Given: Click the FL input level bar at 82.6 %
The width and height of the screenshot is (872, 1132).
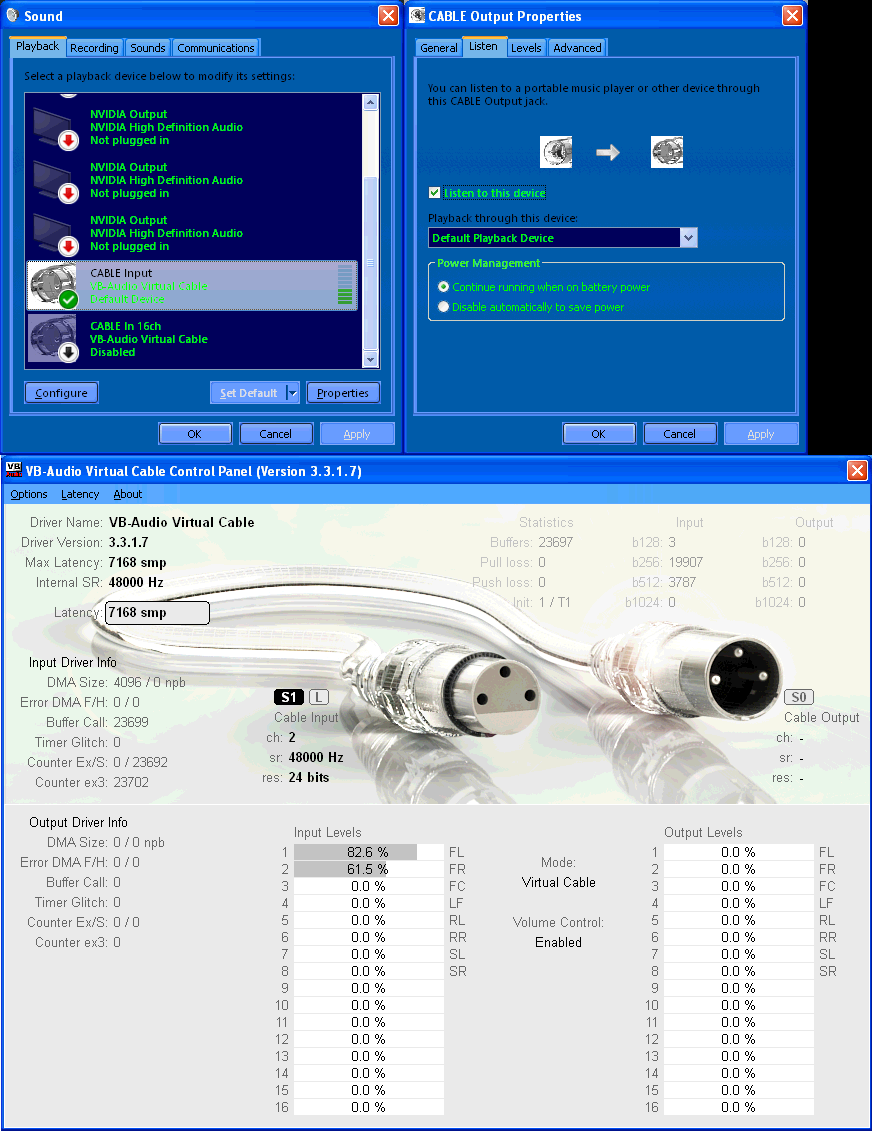Looking at the screenshot, I should 369,852.
